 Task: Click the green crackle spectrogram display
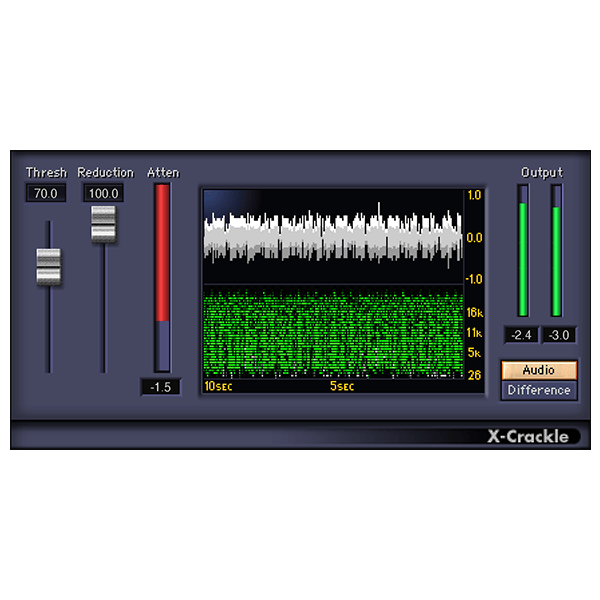pyautogui.click(x=333, y=332)
